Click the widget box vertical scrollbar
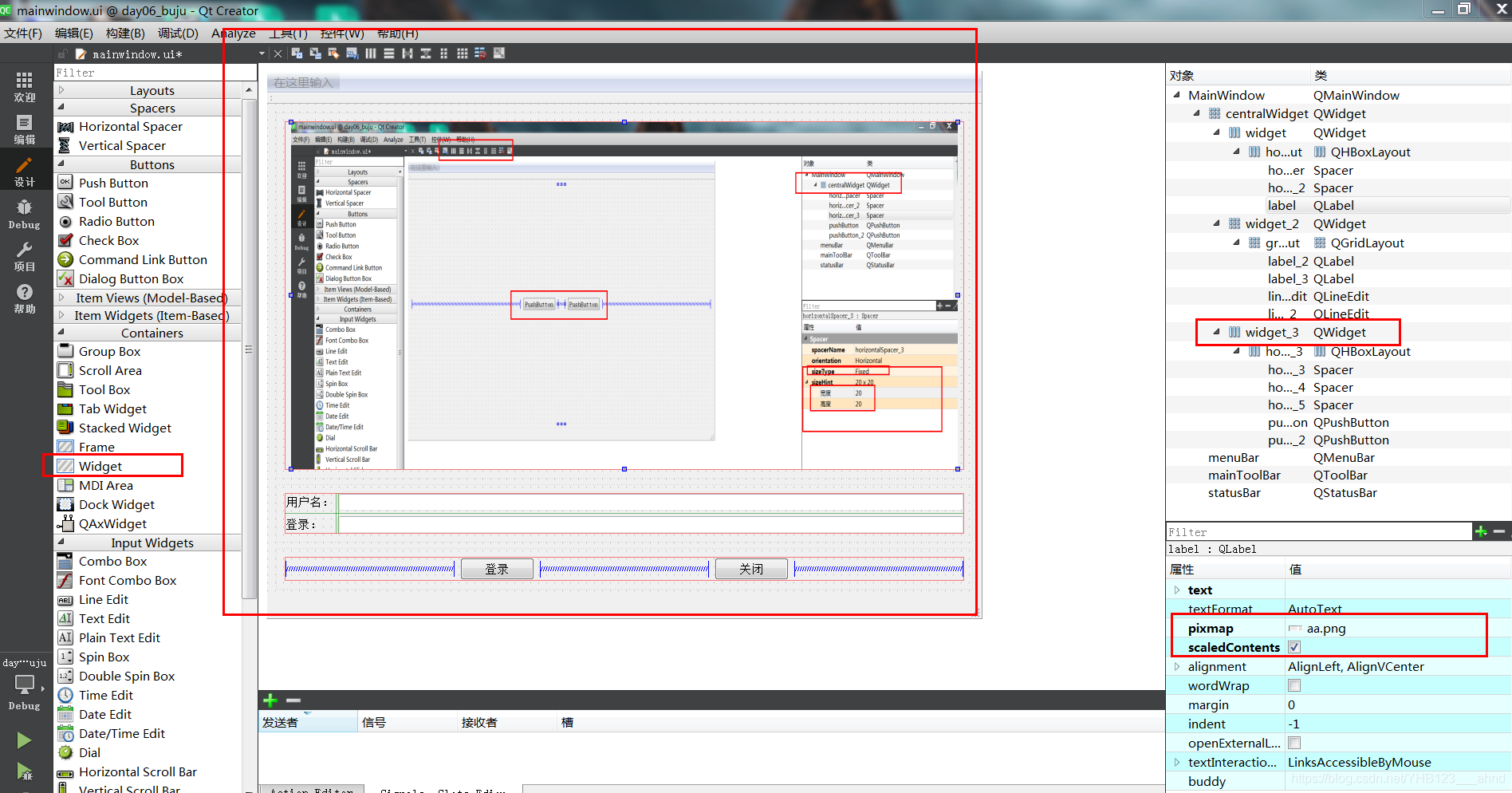This screenshot has width=1512, height=793. click(x=249, y=349)
